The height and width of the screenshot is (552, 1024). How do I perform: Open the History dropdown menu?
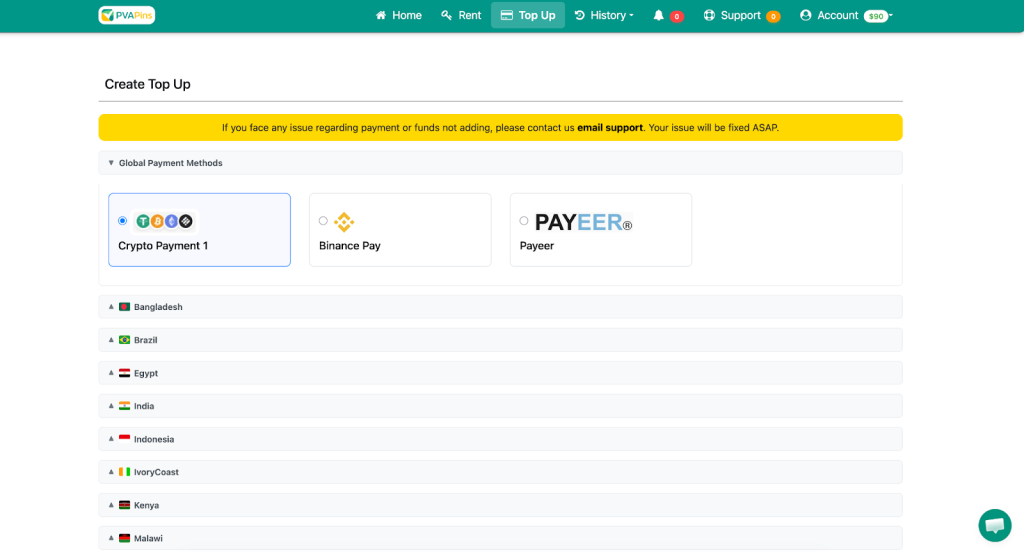[x=604, y=16]
